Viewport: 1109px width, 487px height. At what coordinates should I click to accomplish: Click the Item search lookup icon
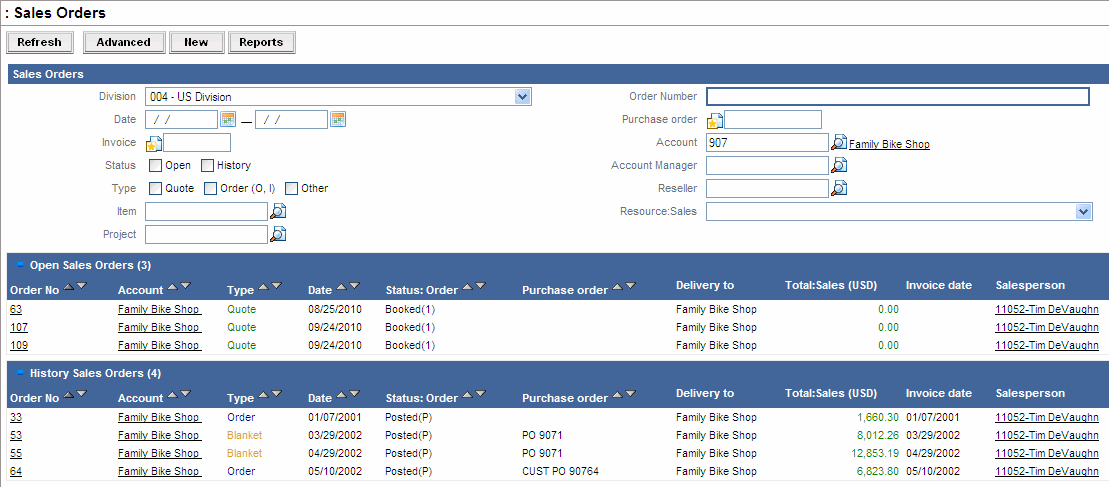[278, 211]
